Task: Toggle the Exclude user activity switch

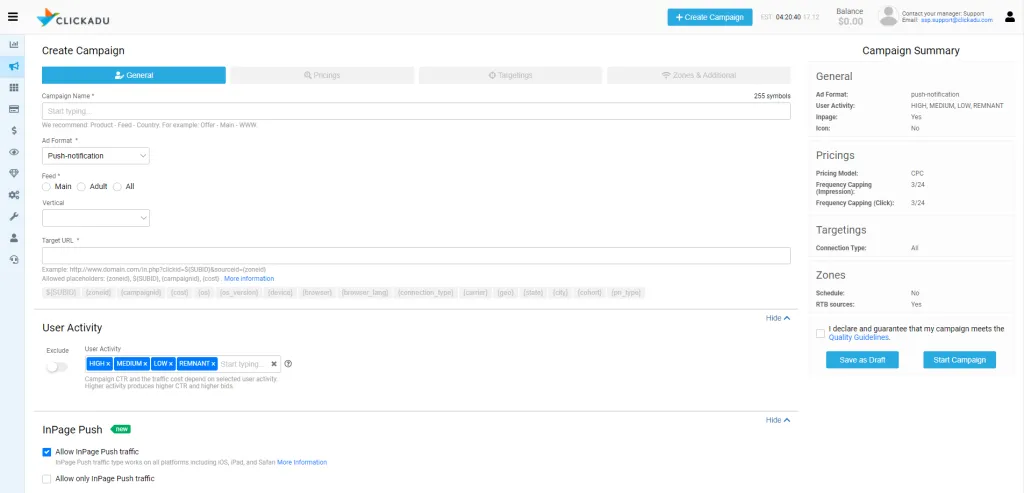Action: (x=57, y=367)
